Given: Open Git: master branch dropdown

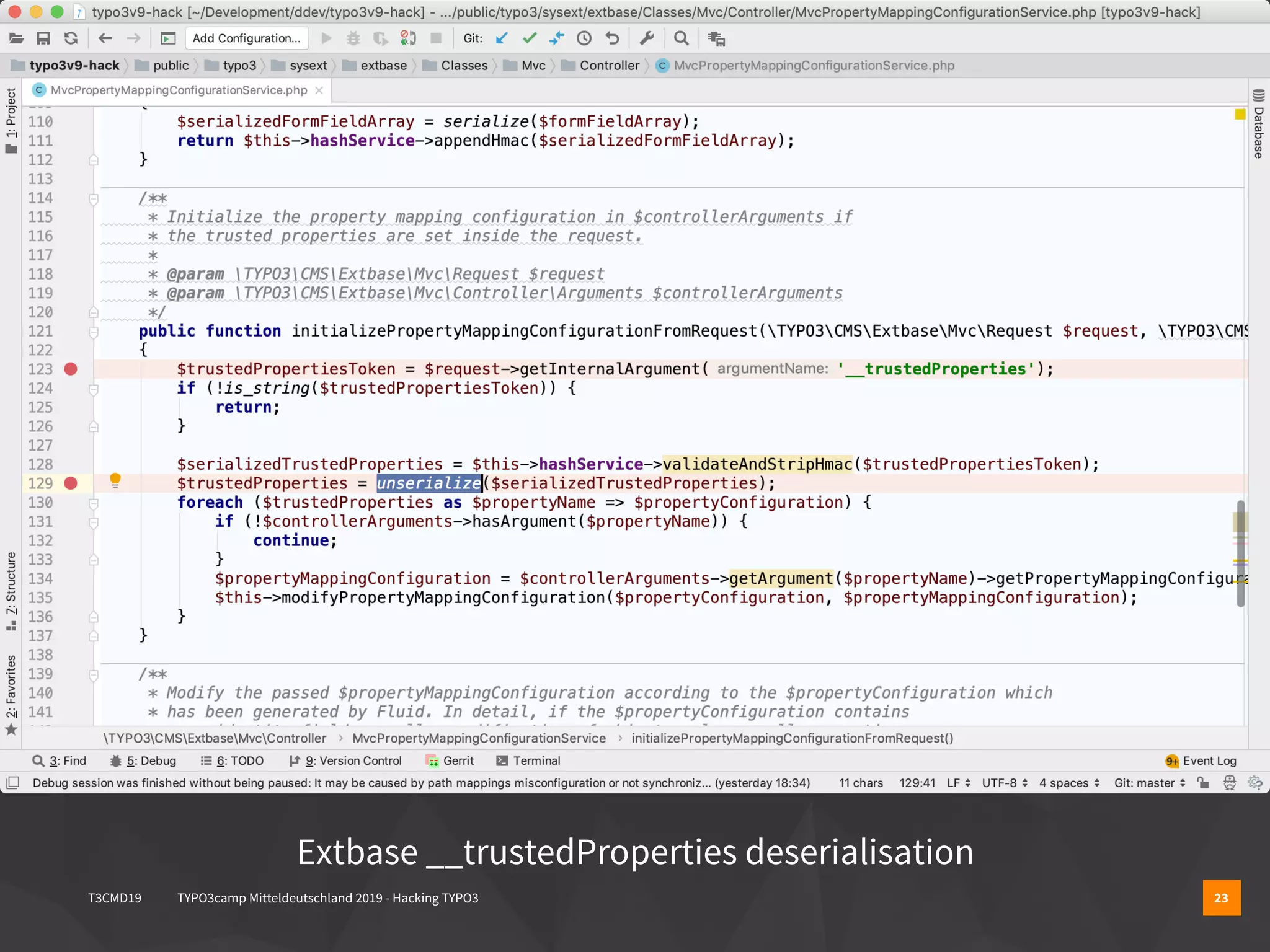Looking at the screenshot, I should [1150, 783].
